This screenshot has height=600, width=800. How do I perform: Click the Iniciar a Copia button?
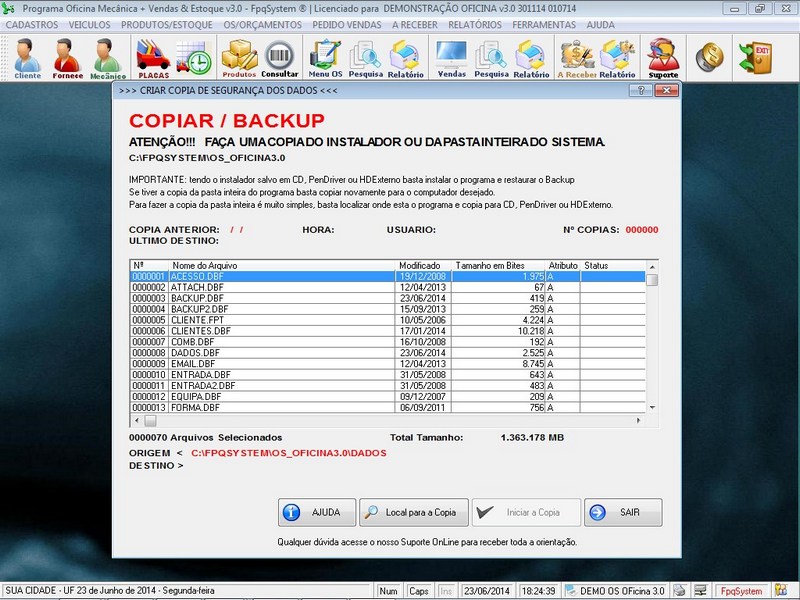point(526,512)
